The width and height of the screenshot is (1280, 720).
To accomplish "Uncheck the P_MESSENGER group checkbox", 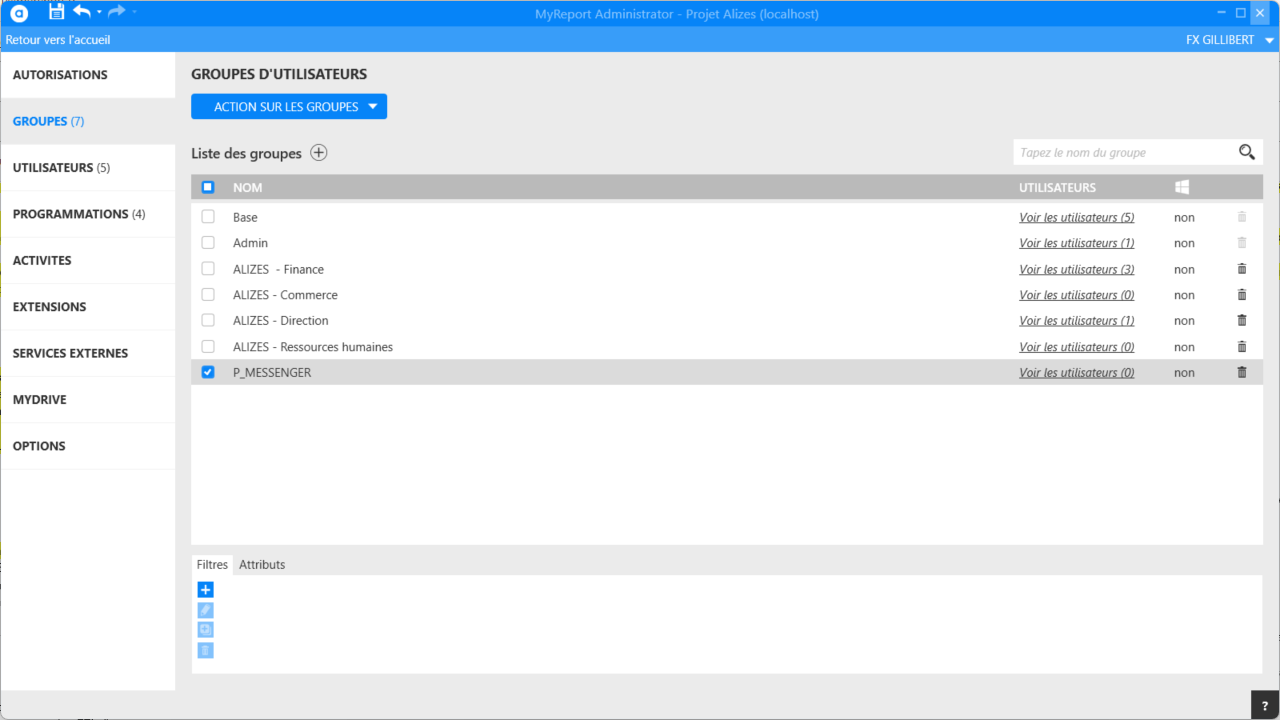I will (208, 372).
